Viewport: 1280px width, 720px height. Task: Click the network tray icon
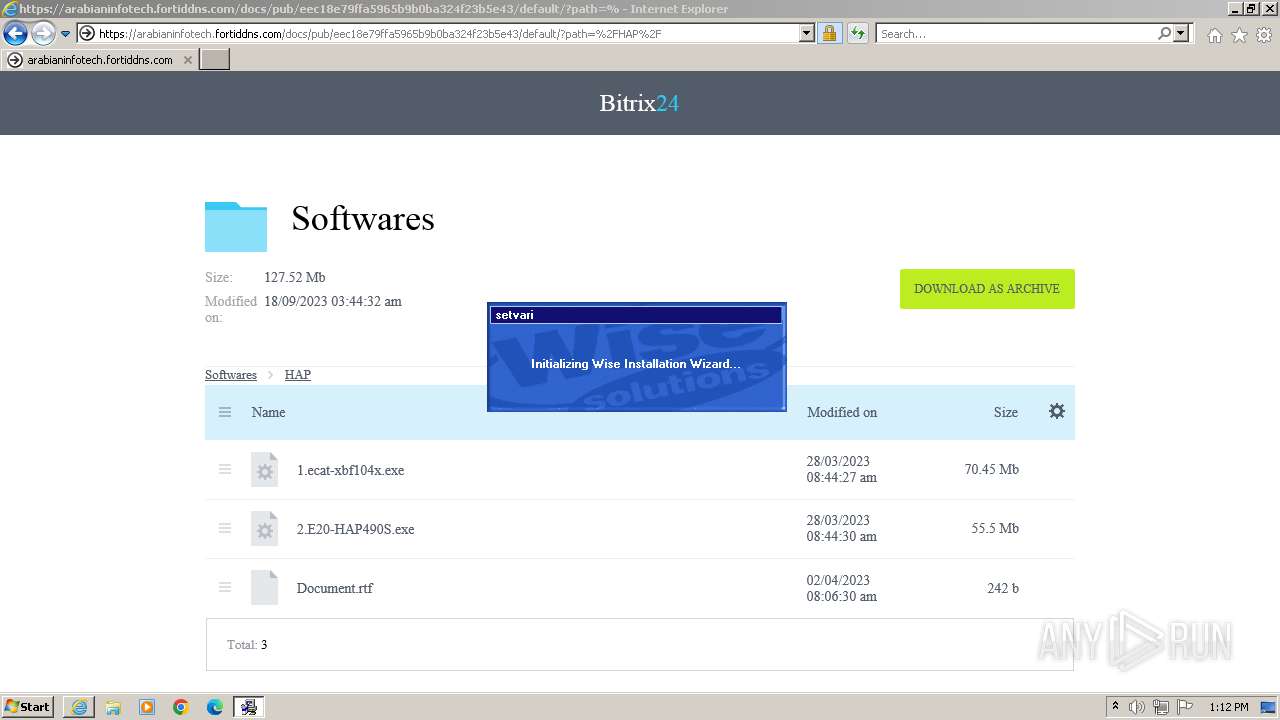click(x=1162, y=707)
